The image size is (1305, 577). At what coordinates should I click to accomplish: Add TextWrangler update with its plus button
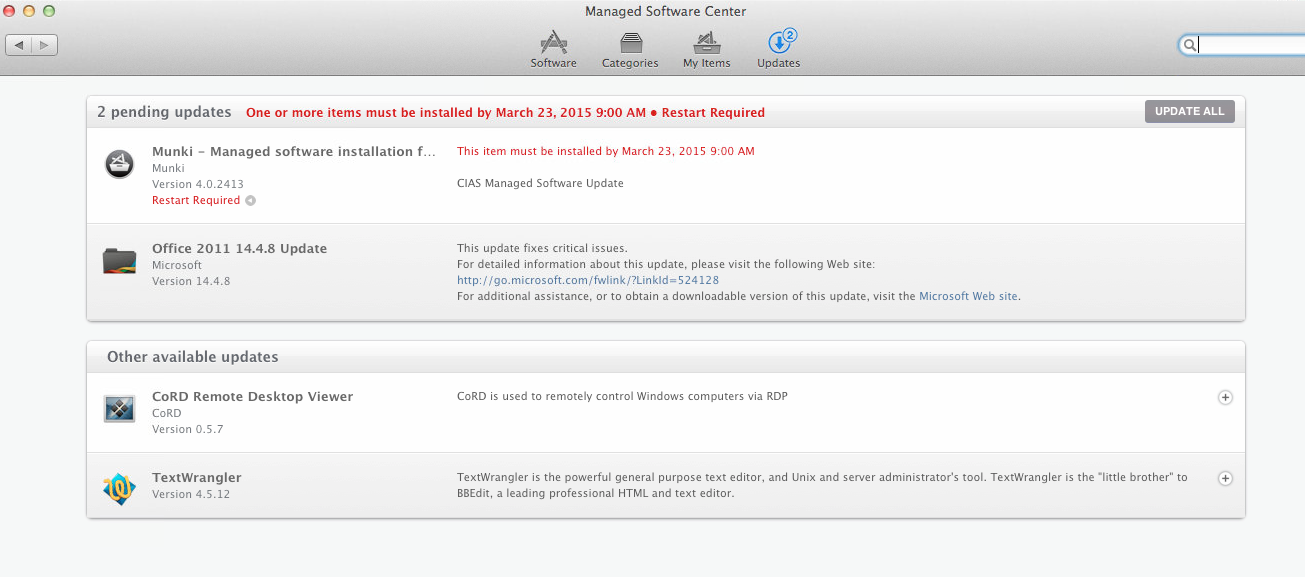coord(1225,478)
